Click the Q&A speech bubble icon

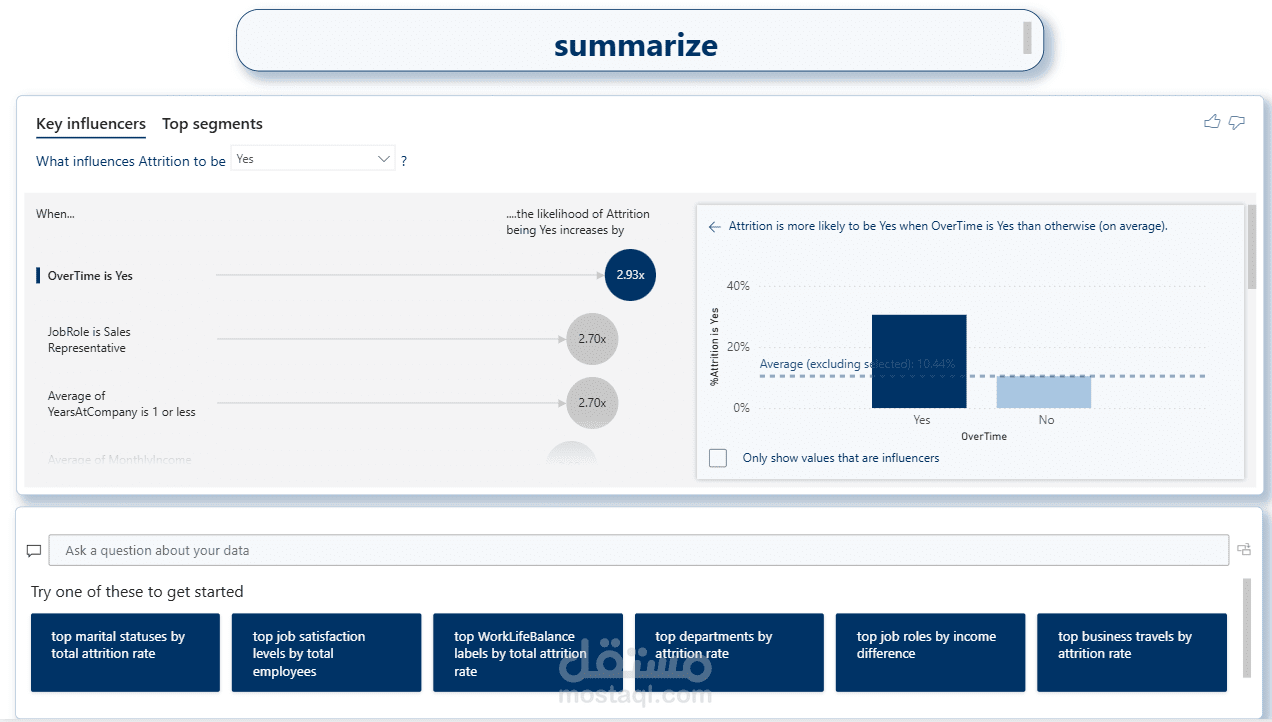(x=34, y=551)
